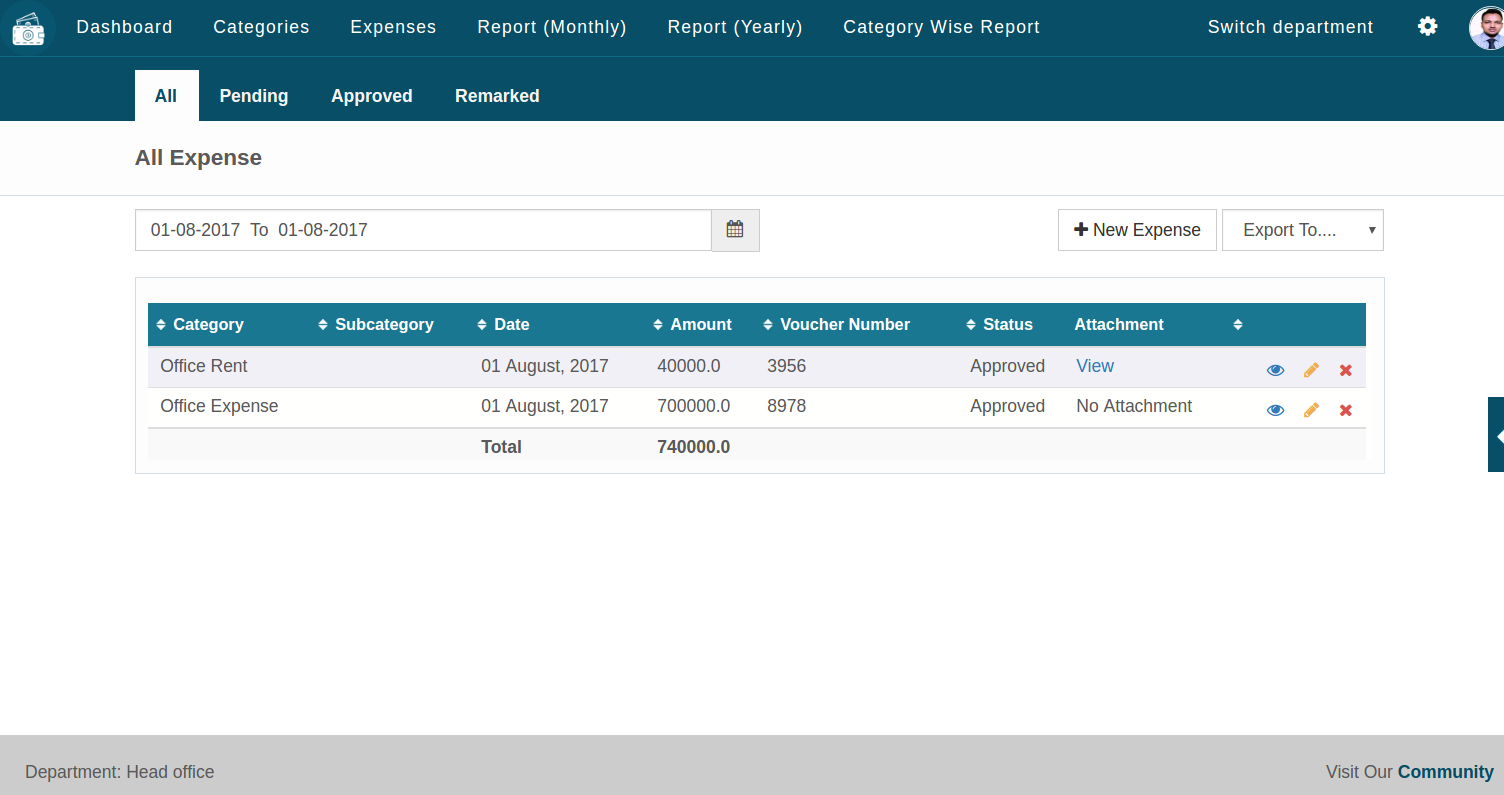Click the wallet app logo icon
The width and height of the screenshot is (1504, 795).
[x=30, y=28]
